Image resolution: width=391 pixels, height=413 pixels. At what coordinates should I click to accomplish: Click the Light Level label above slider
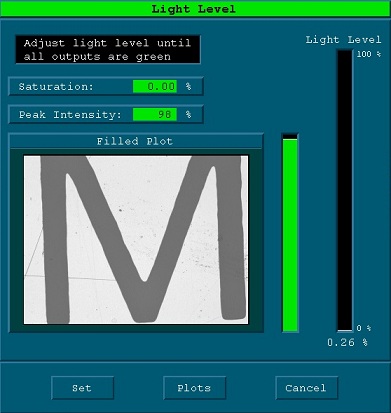[x=343, y=40]
